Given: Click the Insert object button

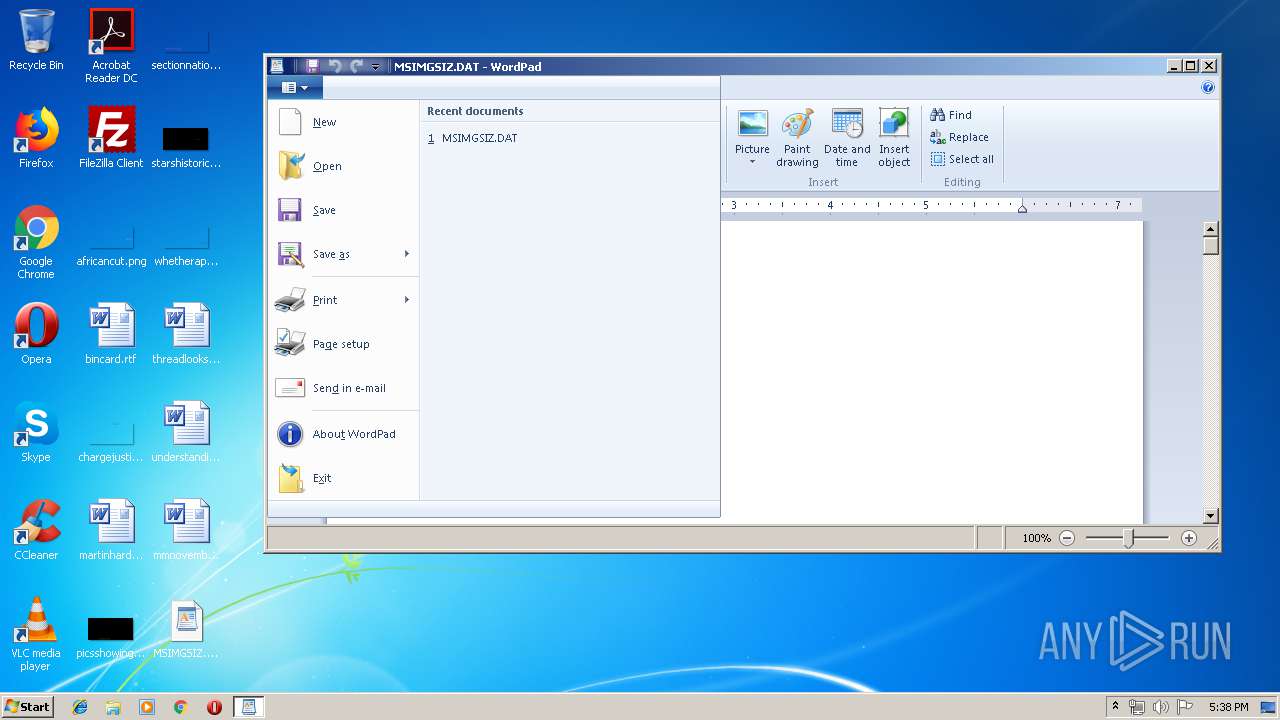Looking at the screenshot, I should pyautogui.click(x=894, y=138).
